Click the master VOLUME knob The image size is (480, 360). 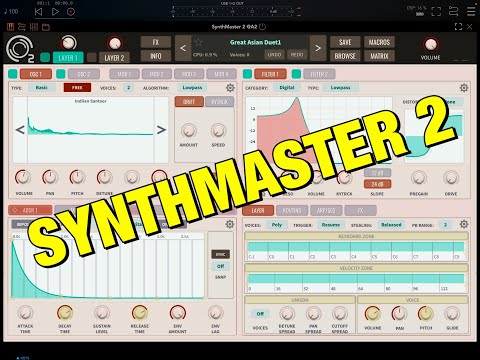point(431,45)
